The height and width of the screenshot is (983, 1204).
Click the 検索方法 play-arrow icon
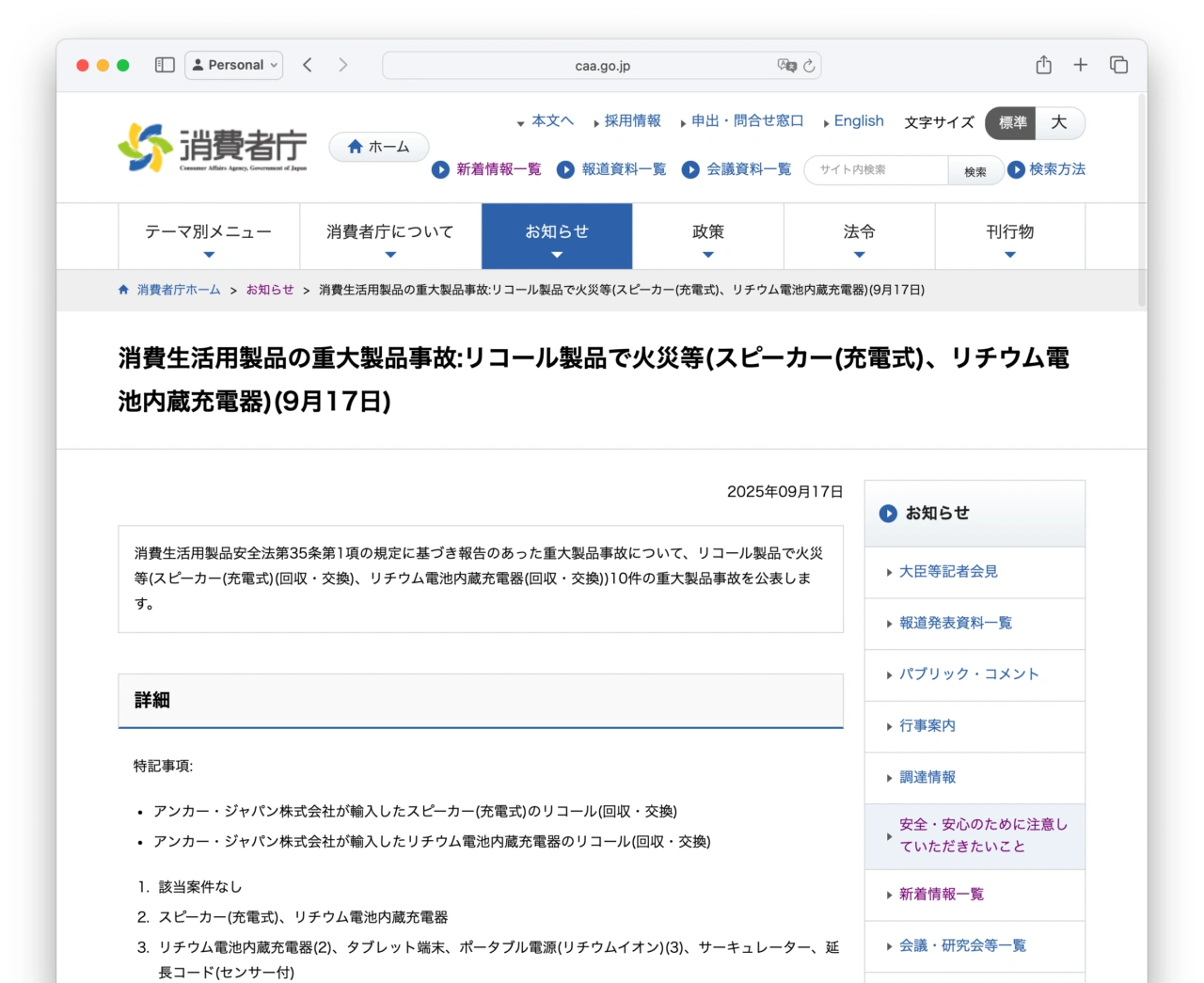pos(1017,170)
